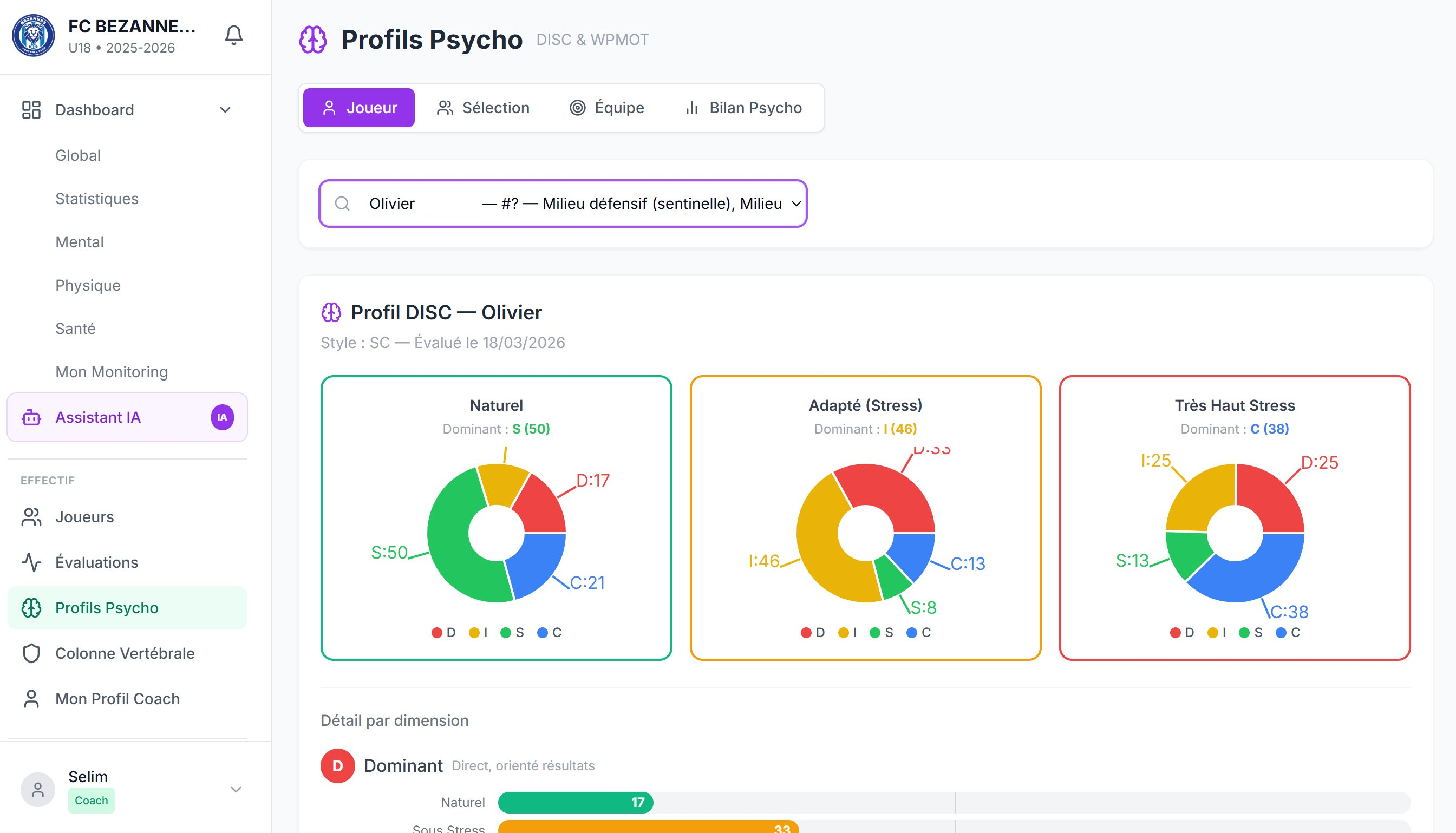Click the Coach role badge
Screen dimensions: 1456x833
click(91, 801)
